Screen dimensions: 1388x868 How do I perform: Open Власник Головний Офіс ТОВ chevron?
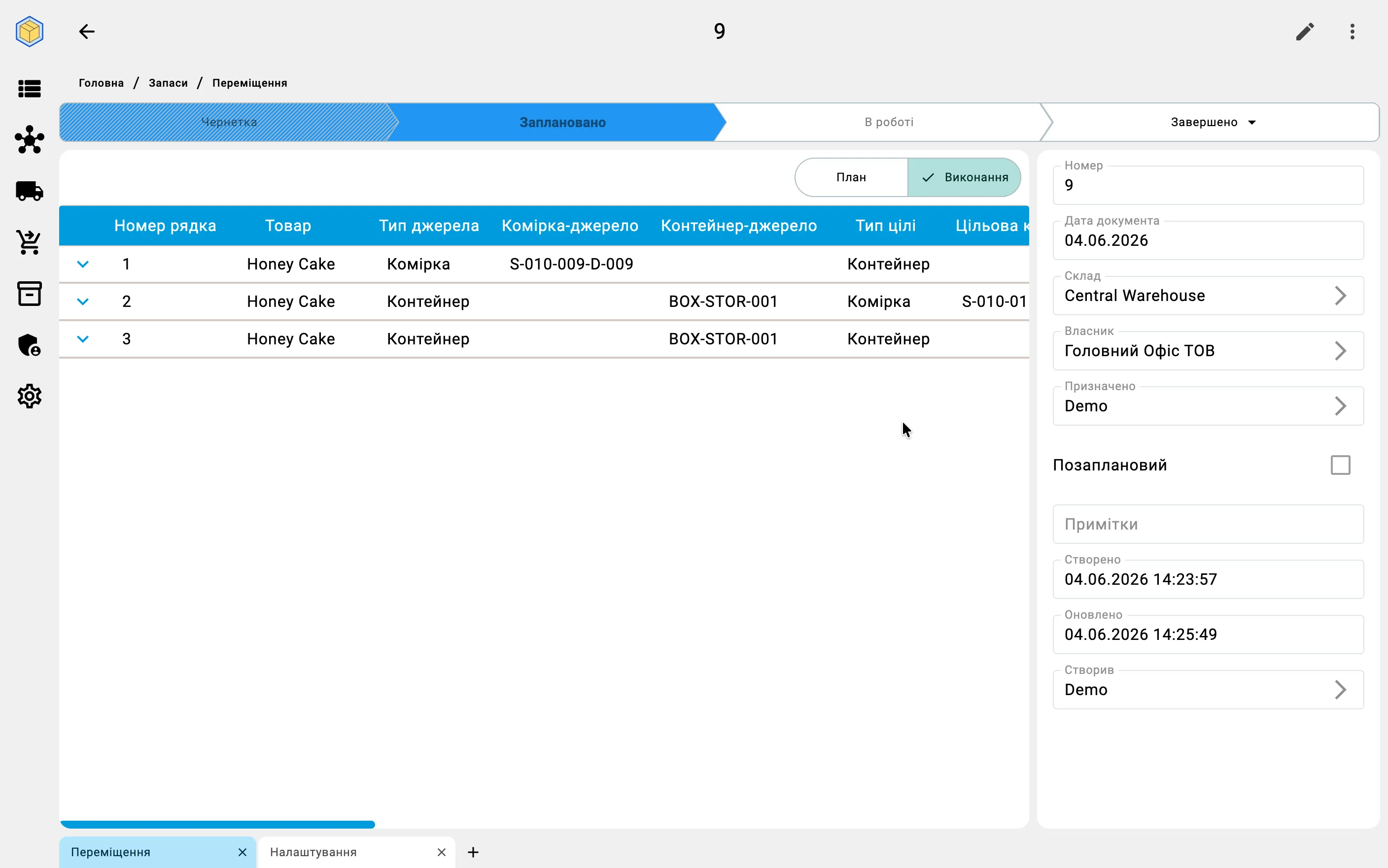[1340, 351]
